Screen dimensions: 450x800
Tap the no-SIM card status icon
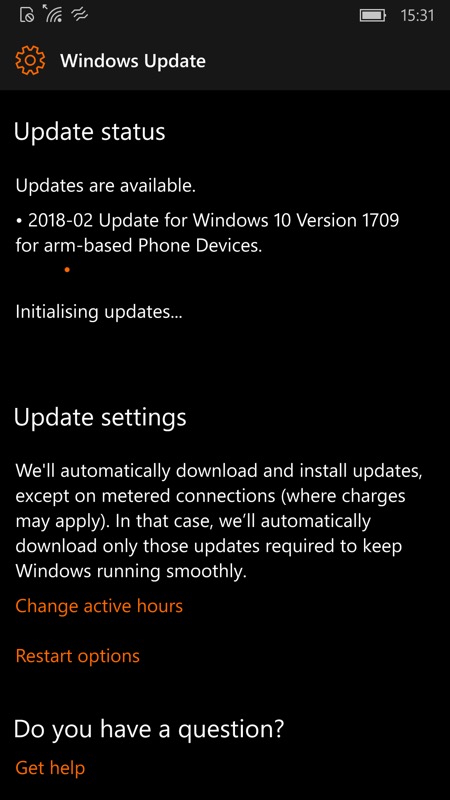click(x=27, y=15)
